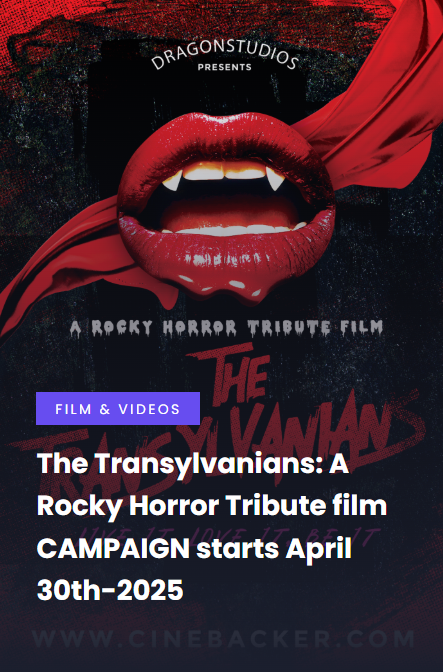
Task: Click the A ROCKY HORROR TRIBUTE FILM tagline
Action: [x=227, y=328]
